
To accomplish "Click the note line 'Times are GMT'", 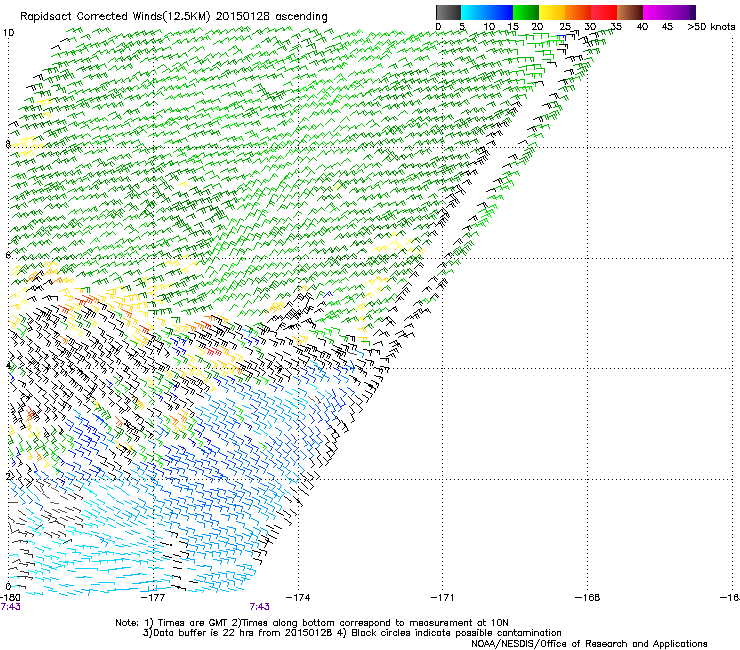I will [191, 623].
